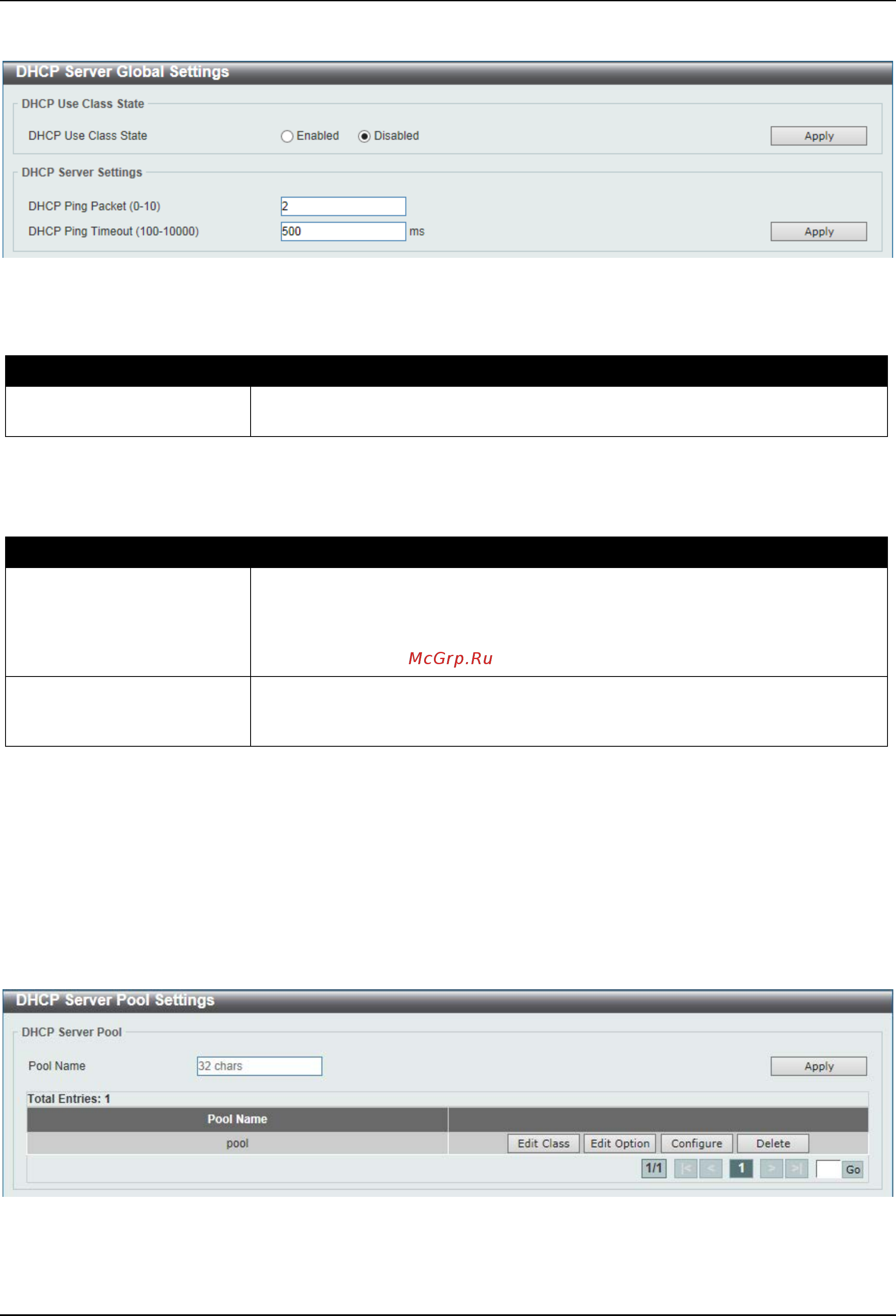Click Apply in DHCP Use Class State section

[x=819, y=136]
